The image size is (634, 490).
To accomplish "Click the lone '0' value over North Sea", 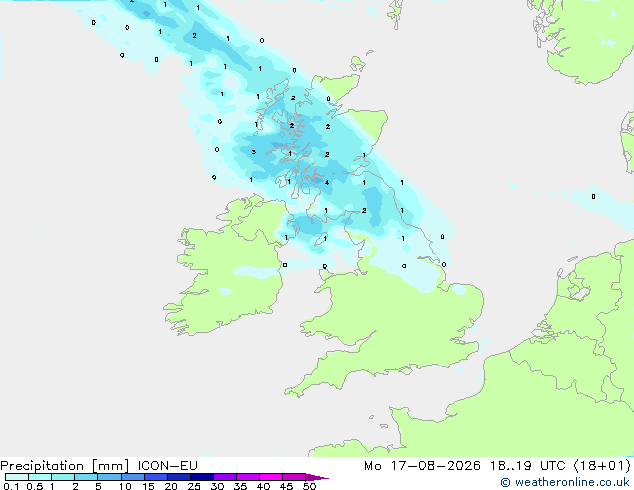I will (593, 196).
